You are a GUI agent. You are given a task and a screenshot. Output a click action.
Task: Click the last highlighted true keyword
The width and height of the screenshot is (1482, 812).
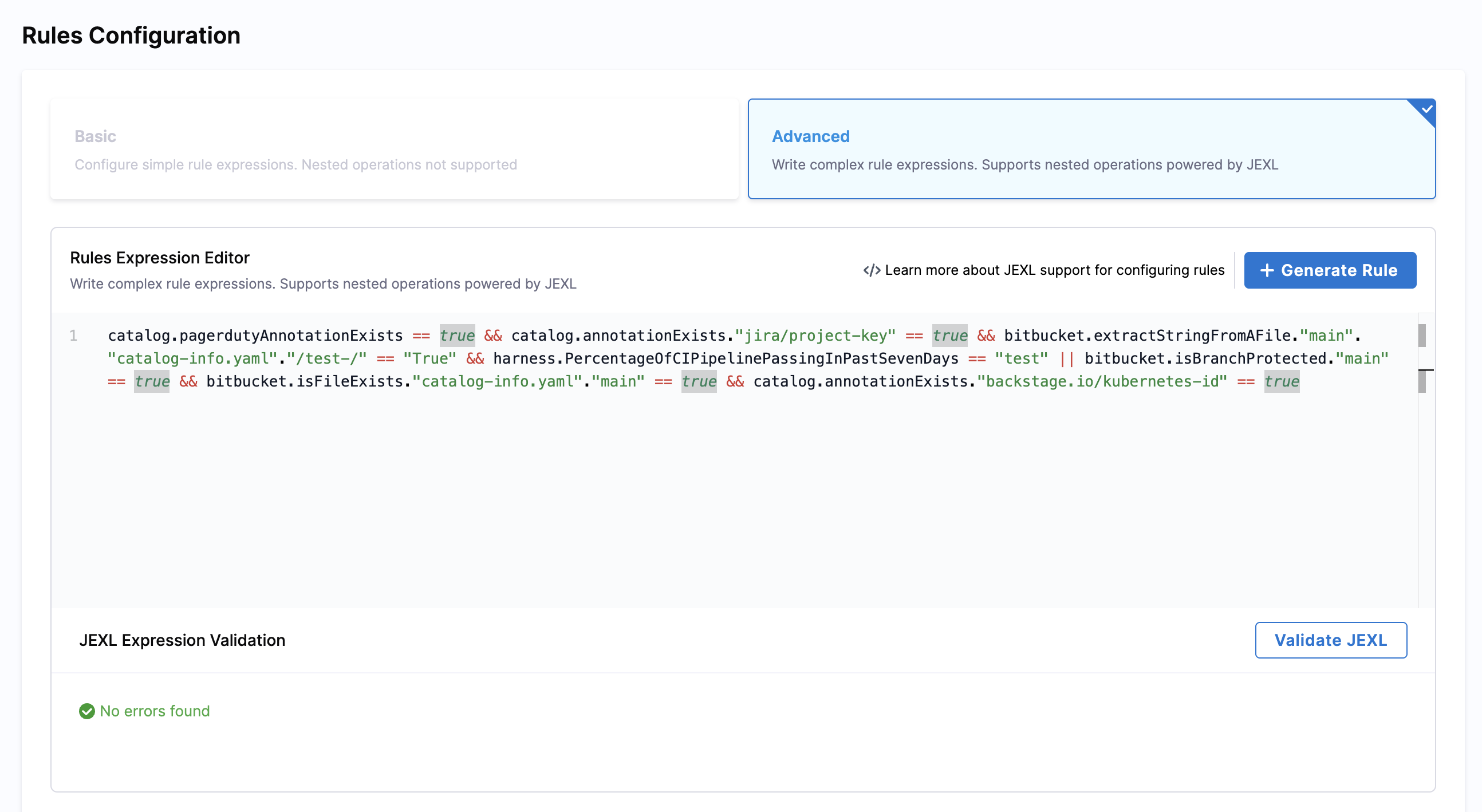pyautogui.click(x=1281, y=381)
